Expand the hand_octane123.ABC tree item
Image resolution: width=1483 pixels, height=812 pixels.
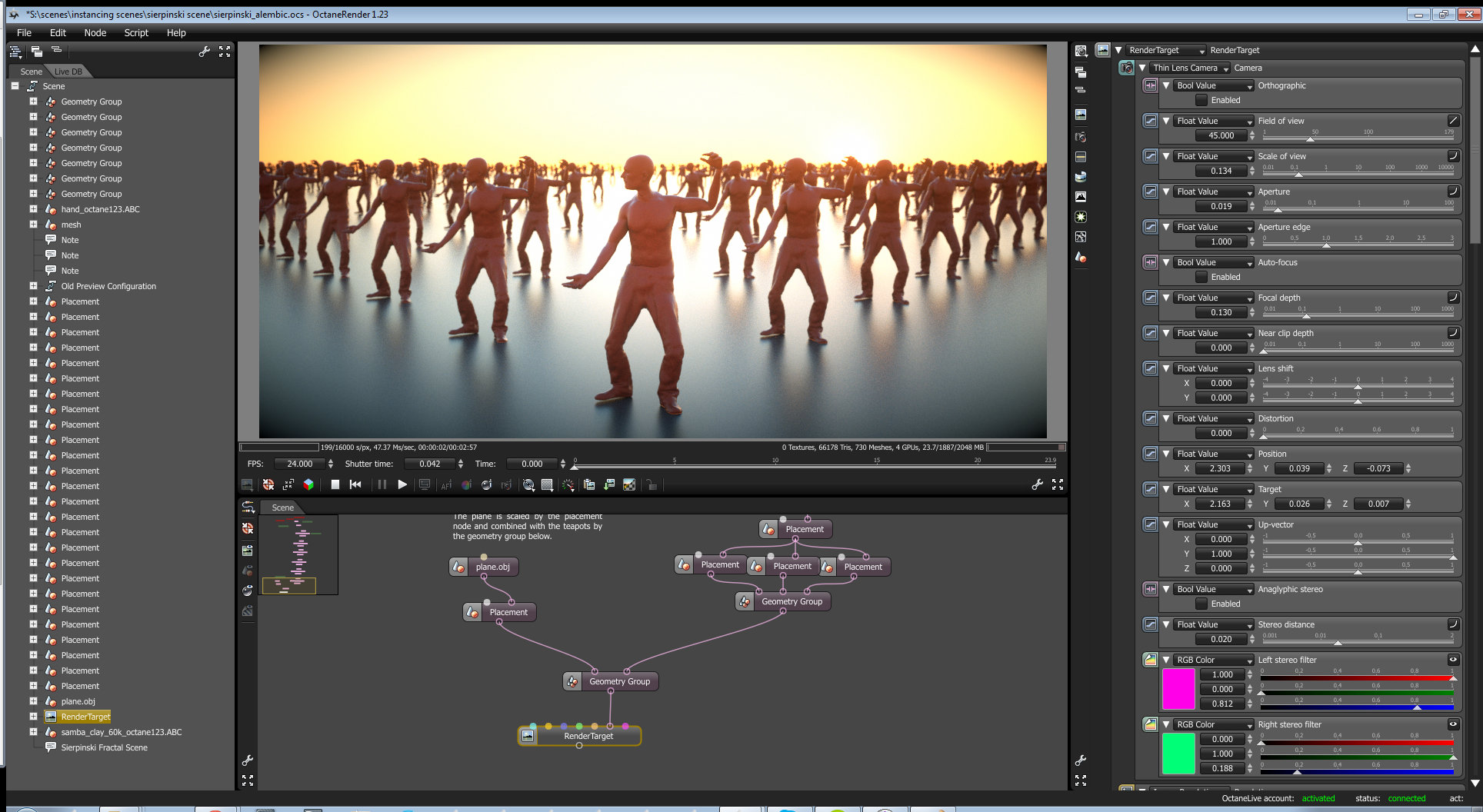(x=33, y=209)
